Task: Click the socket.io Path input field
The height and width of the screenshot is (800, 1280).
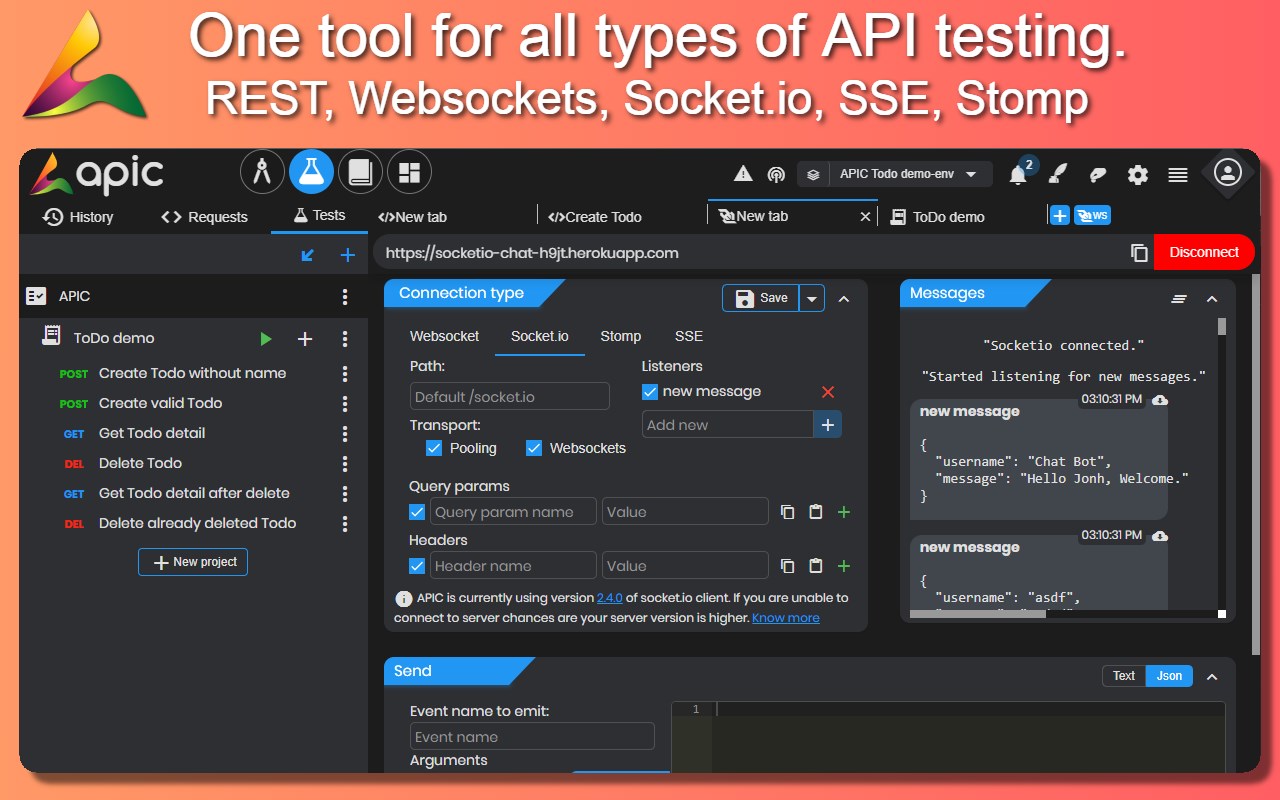Action: pos(510,397)
